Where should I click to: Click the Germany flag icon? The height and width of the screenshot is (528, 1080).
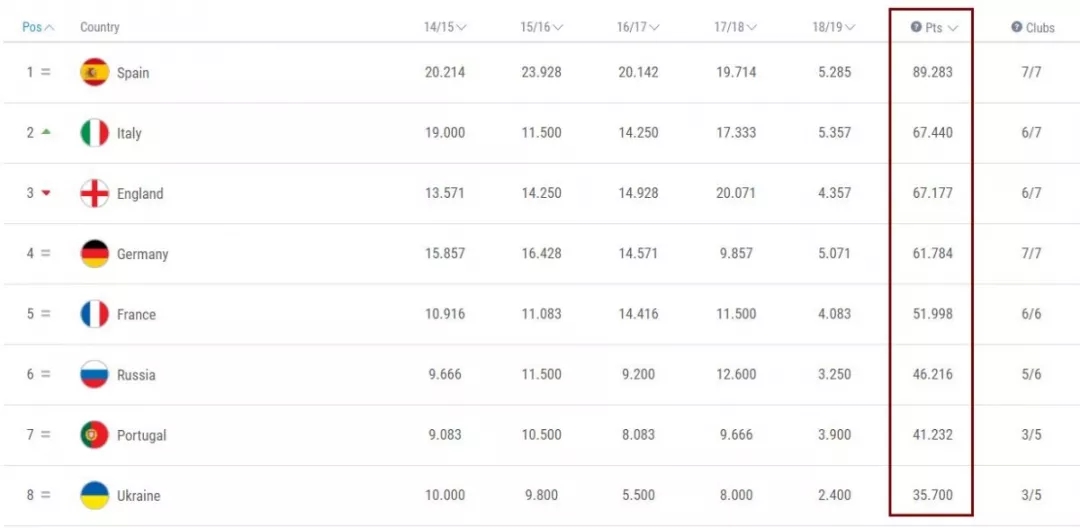(94, 253)
